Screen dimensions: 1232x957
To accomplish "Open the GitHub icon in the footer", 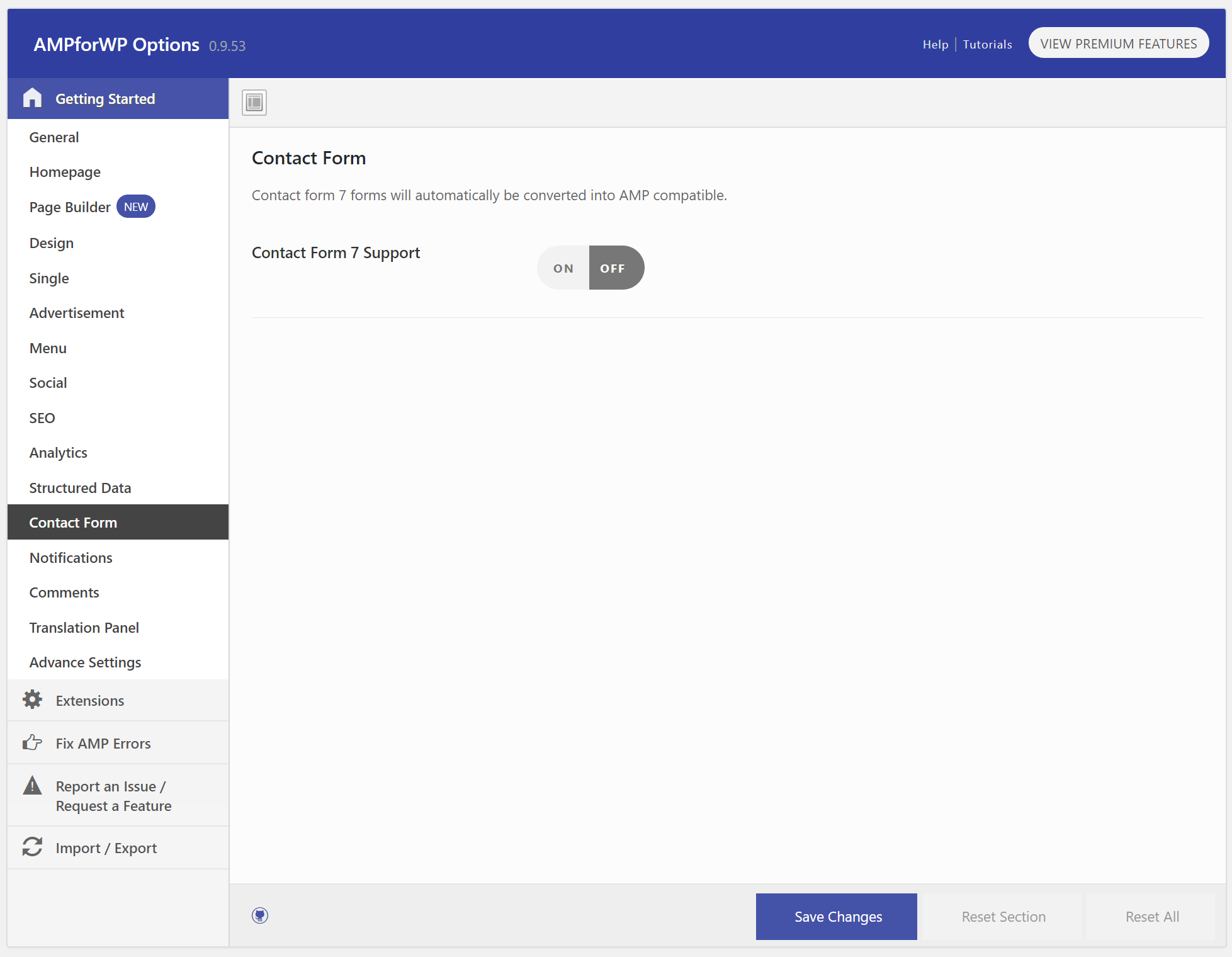I will pos(259,916).
